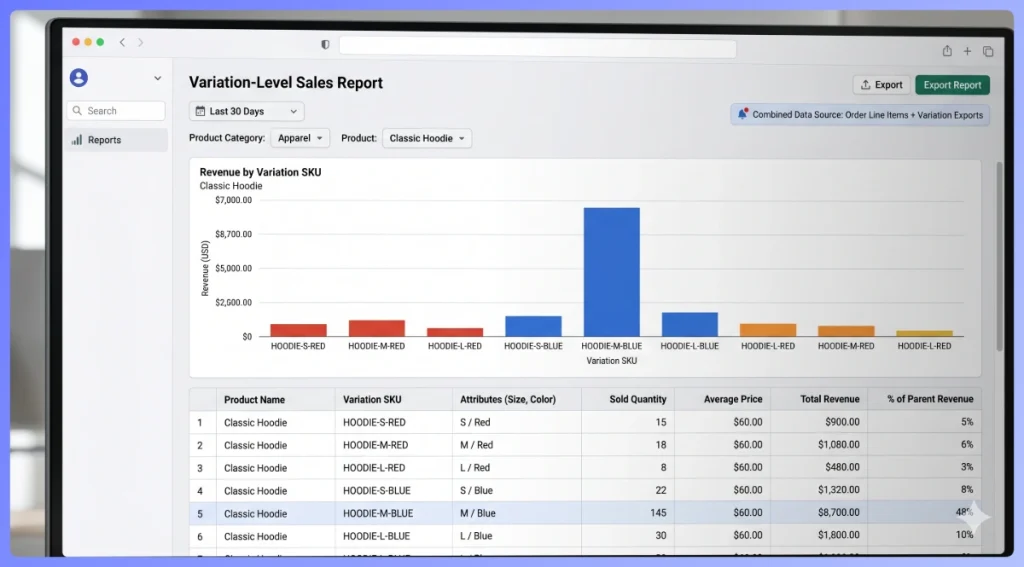Click the Revenue by Variation SKU chart title
The width and height of the screenshot is (1024, 567).
click(x=261, y=172)
